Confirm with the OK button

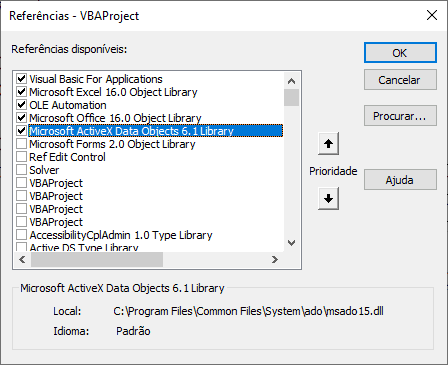(x=400, y=53)
